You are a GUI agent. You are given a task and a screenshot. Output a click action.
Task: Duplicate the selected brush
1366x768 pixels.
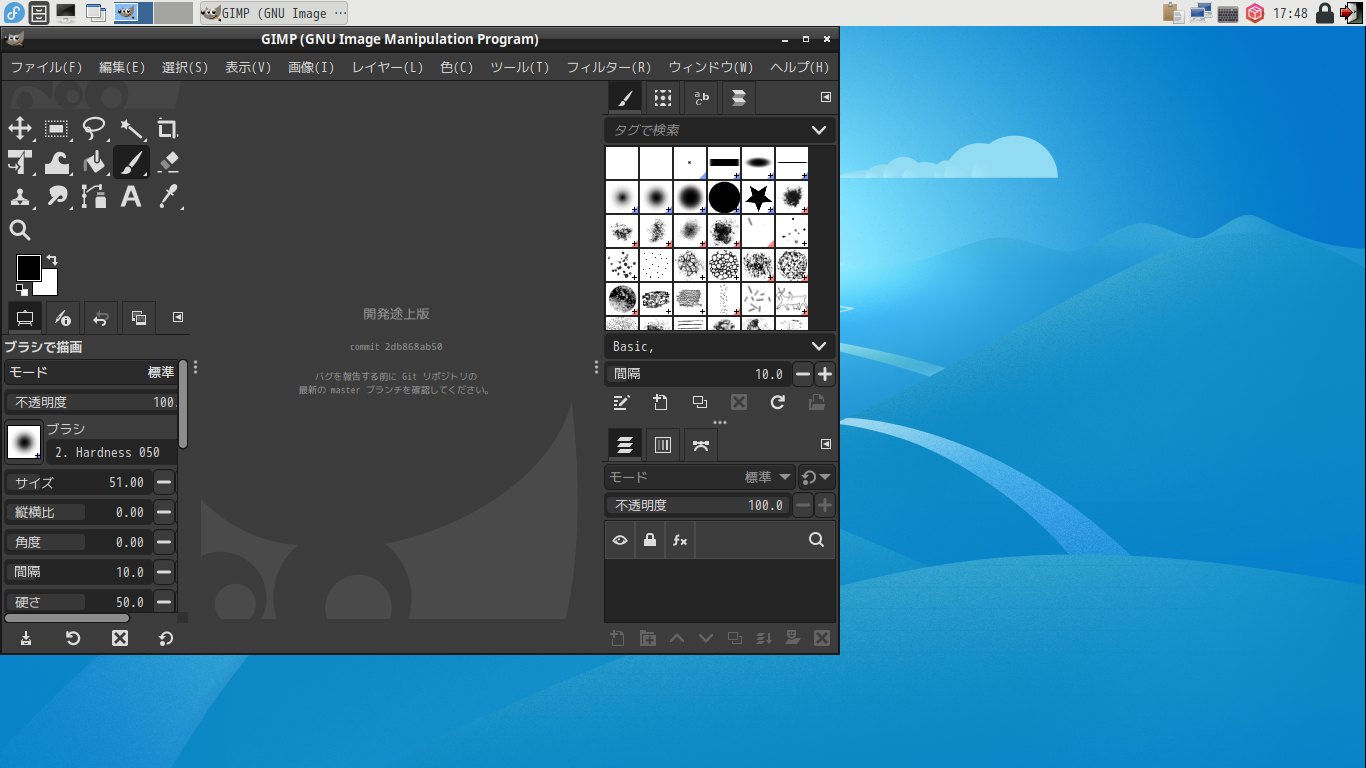[x=700, y=402]
